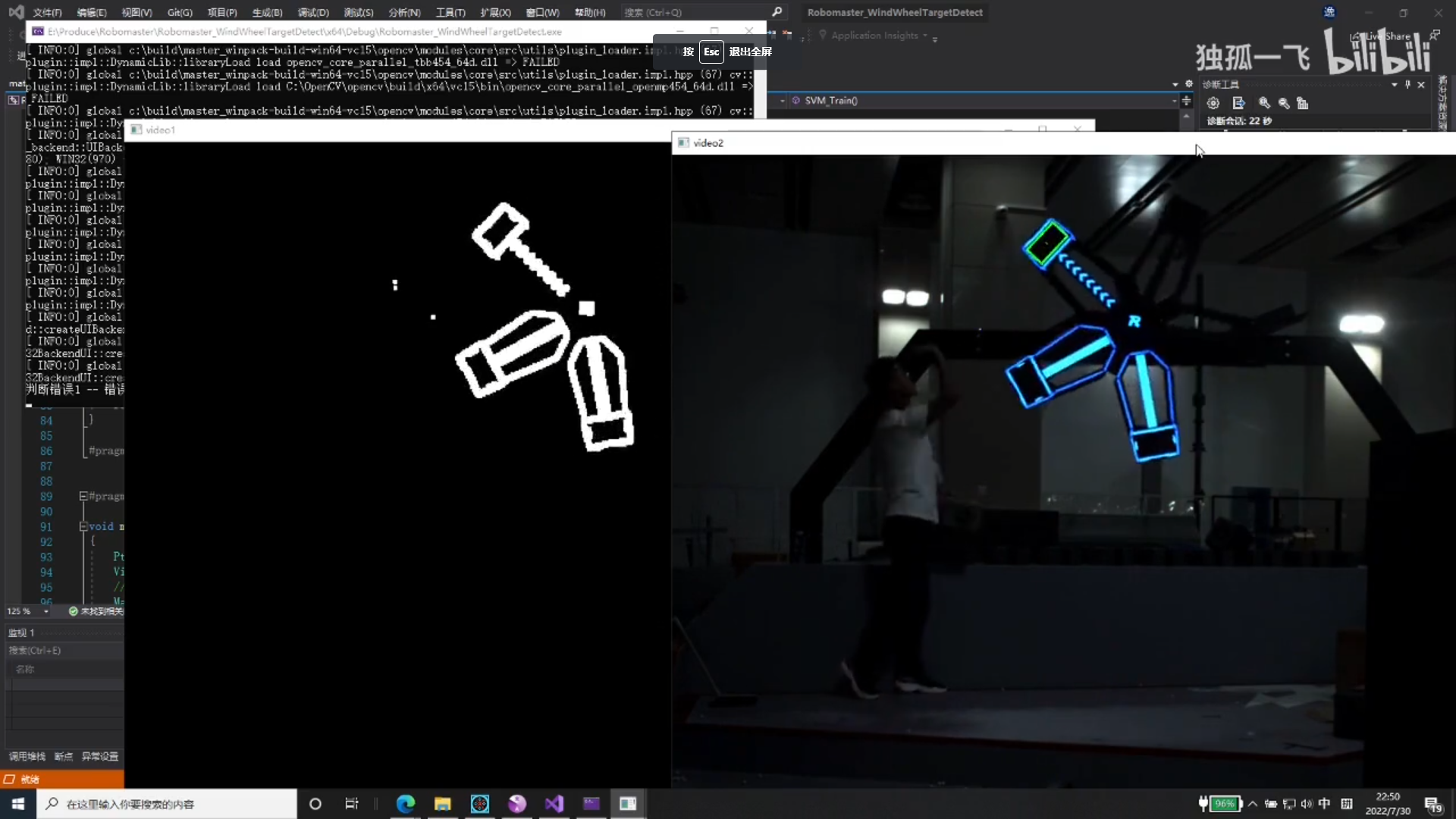This screenshot has height=819, width=1456.
Task: Zoom in on the diagnostic timeline
Action: tap(1264, 103)
